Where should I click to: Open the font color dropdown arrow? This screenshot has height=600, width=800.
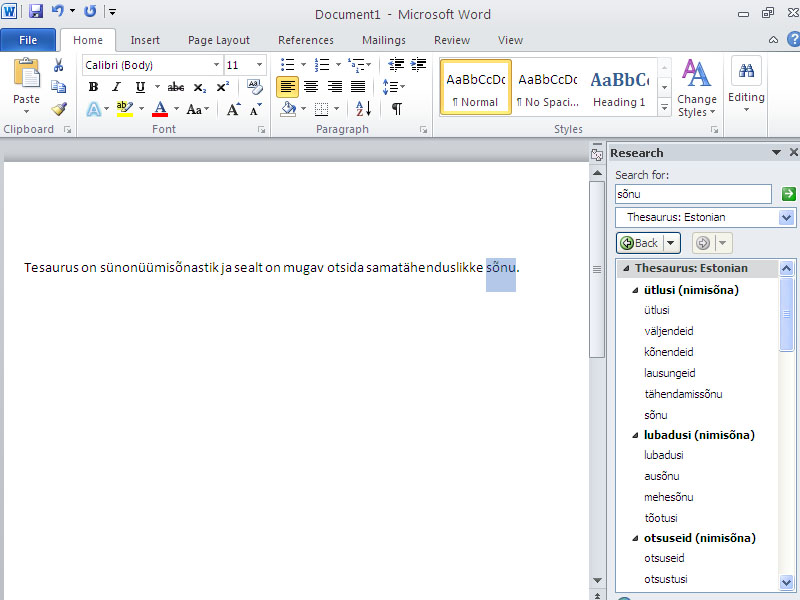coord(177,109)
